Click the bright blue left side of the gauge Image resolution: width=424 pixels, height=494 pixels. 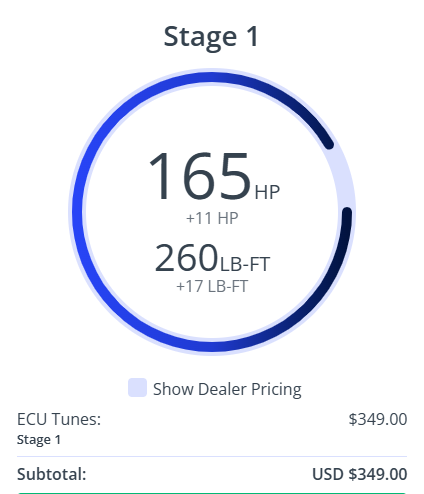pyautogui.click(x=78, y=212)
